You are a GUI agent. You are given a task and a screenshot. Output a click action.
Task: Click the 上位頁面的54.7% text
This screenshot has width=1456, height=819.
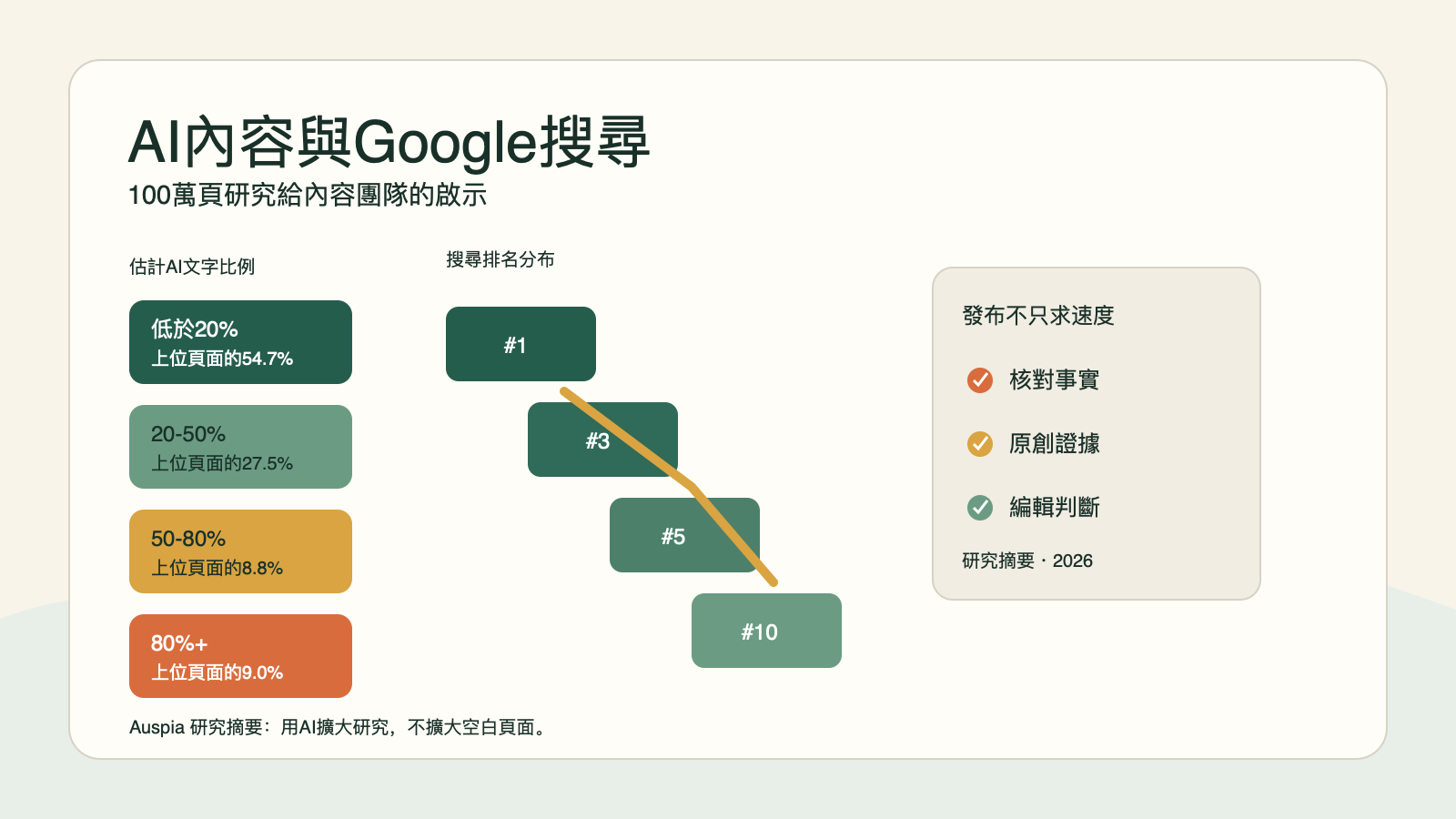click(222, 359)
